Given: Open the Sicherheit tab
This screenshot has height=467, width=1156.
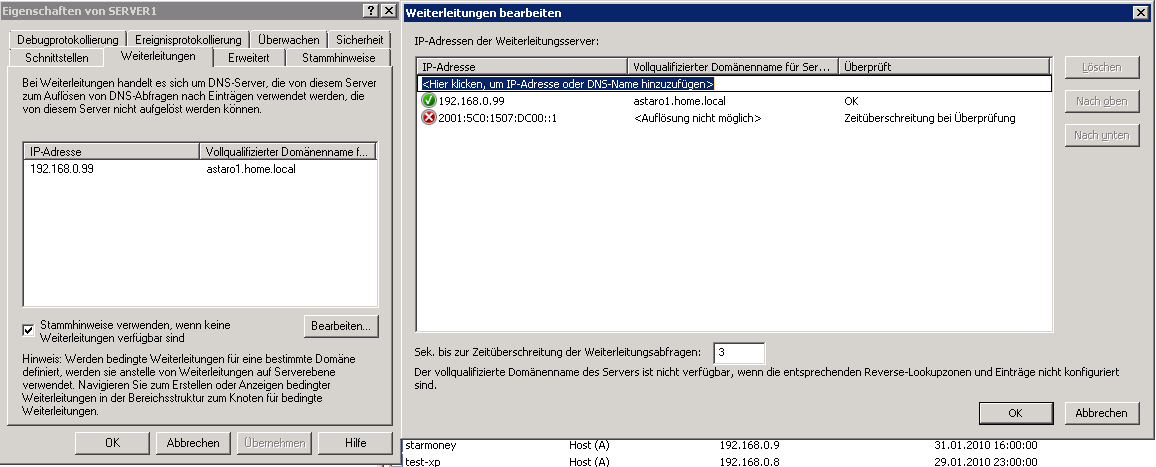Looking at the screenshot, I should coord(359,40).
